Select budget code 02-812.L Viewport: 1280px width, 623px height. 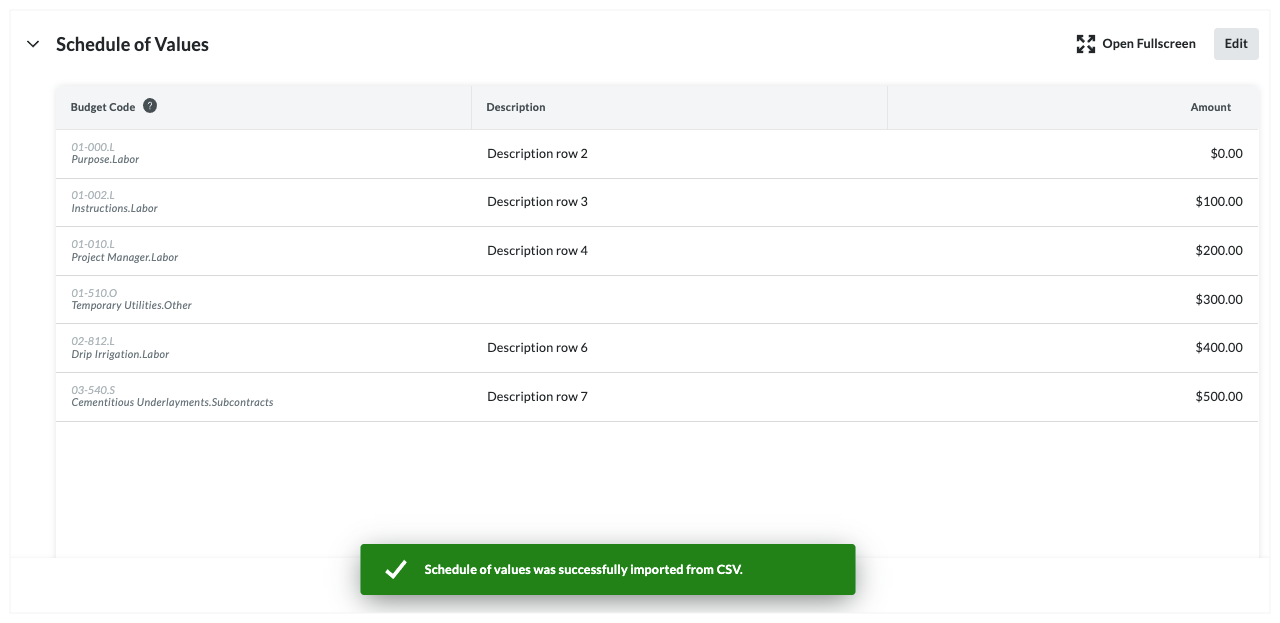(x=93, y=342)
